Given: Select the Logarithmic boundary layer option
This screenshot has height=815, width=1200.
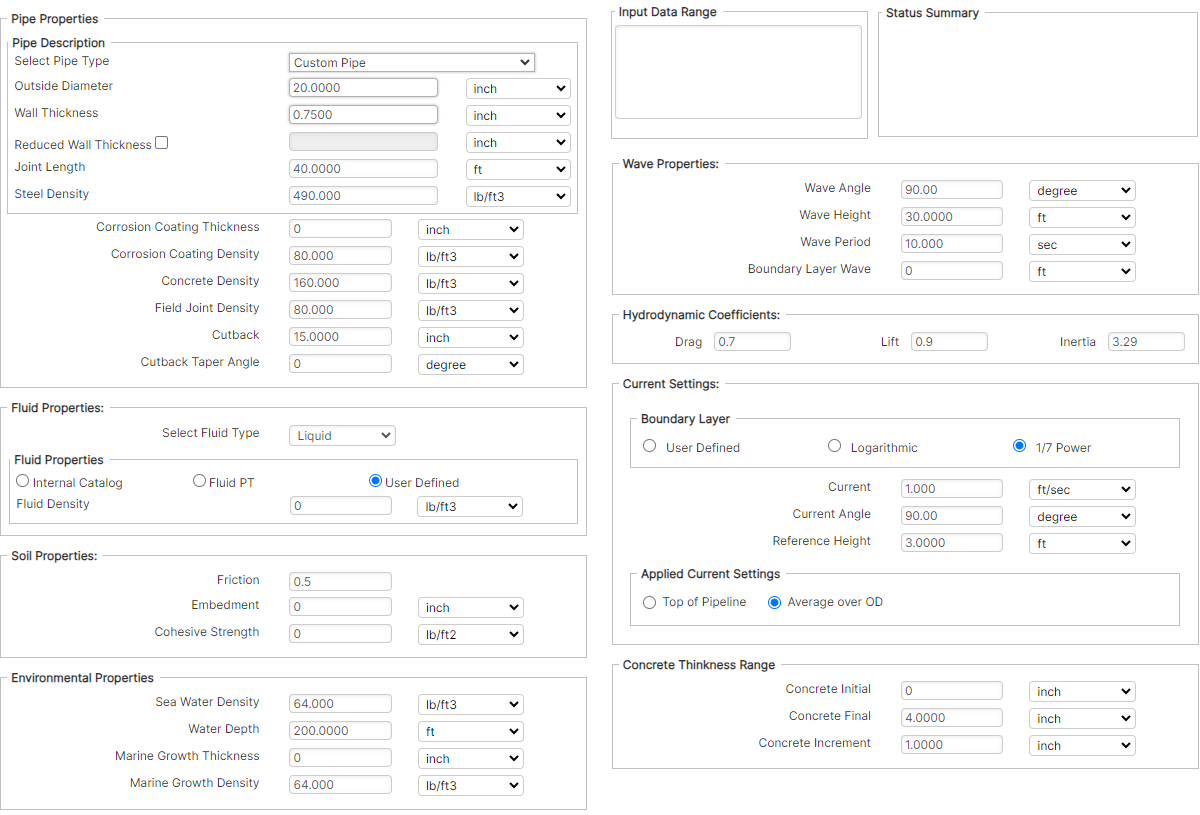Looking at the screenshot, I should click(834, 446).
